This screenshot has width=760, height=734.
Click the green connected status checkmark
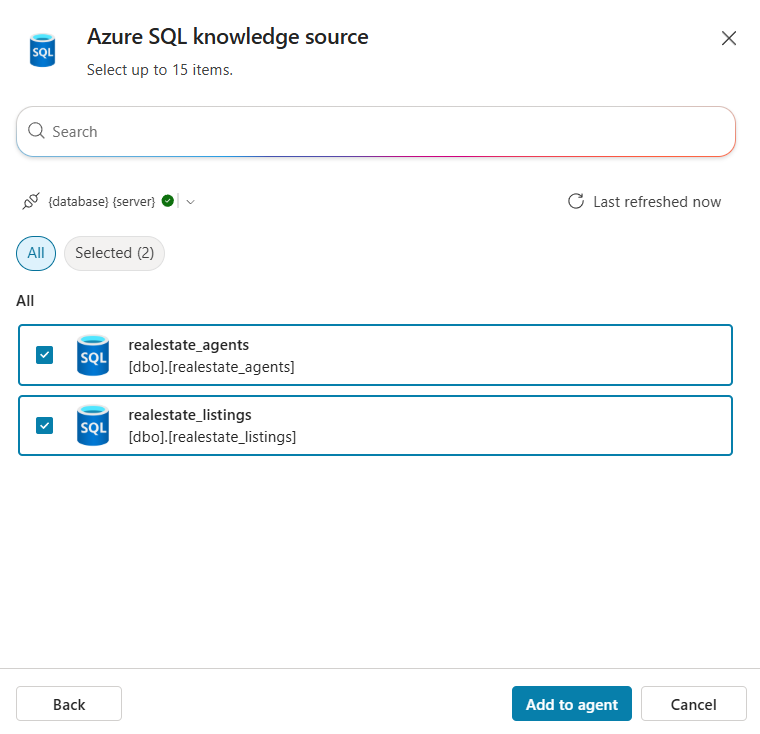pyautogui.click(x=167, y=201)
